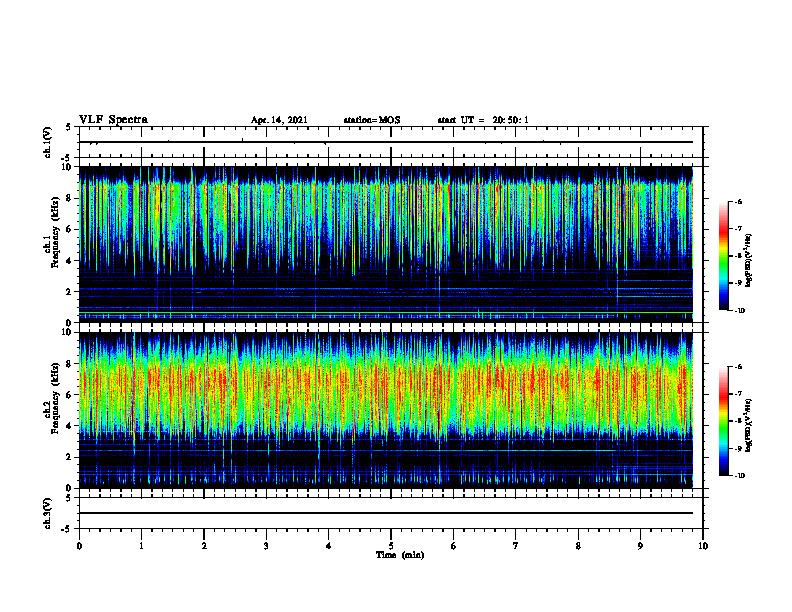Click inside the ch.2 spectrogram panel
792x612 pixels.
pyautogui.click(x=386, y=410)
